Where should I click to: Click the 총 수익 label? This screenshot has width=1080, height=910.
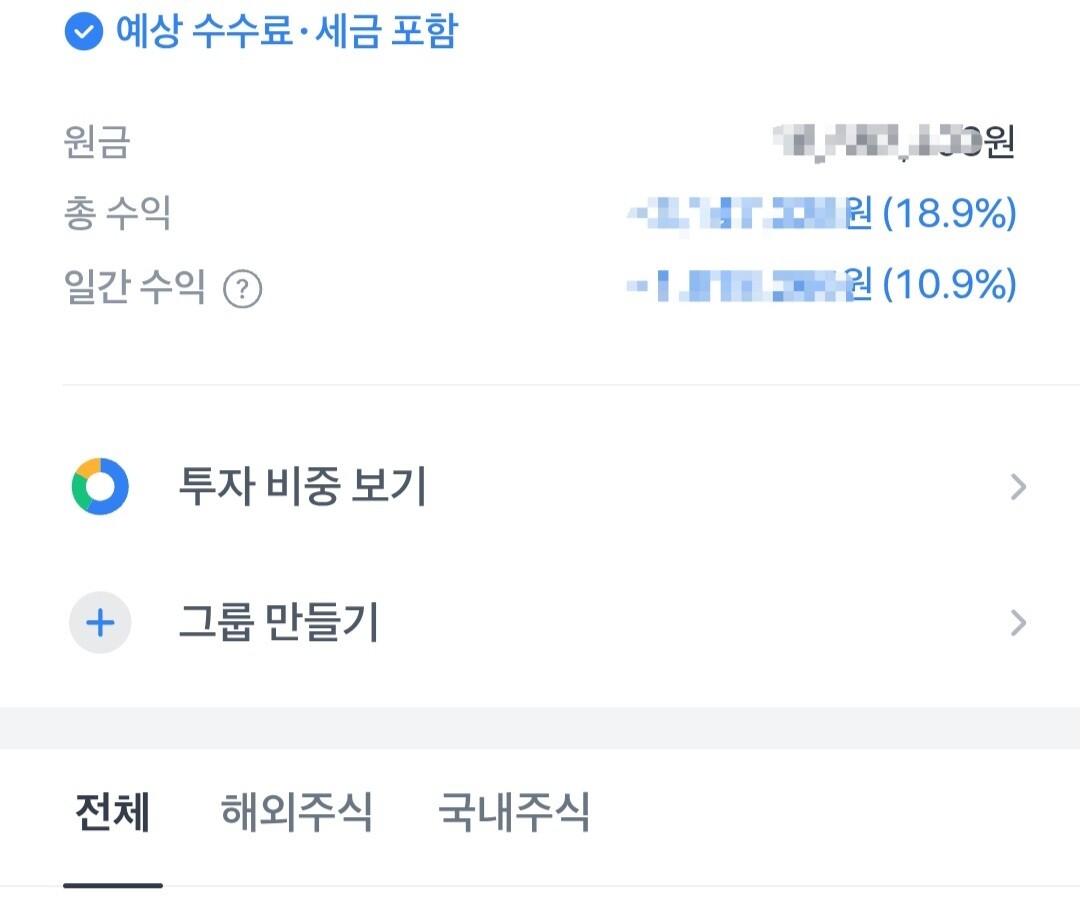click(117, 213)
